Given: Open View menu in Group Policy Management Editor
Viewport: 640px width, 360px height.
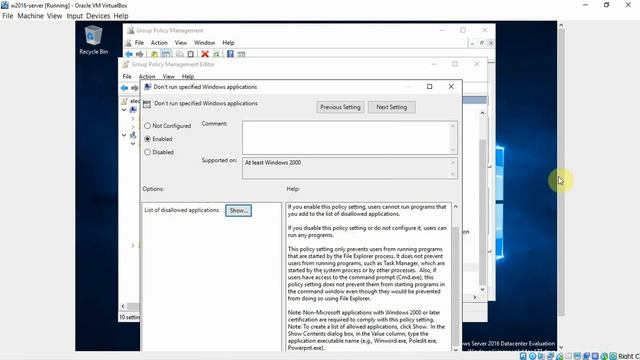Looking at the screenshot, I should pos(169,77).
